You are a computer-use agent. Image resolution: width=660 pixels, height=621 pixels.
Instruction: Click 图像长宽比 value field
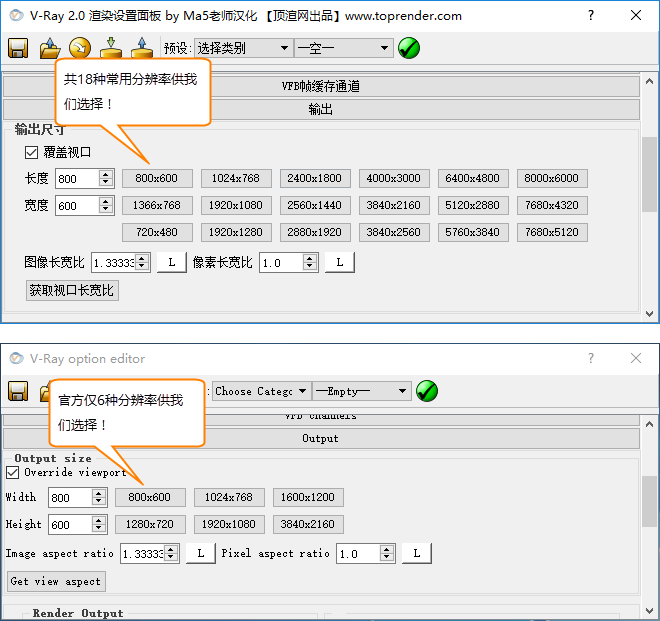114,263
